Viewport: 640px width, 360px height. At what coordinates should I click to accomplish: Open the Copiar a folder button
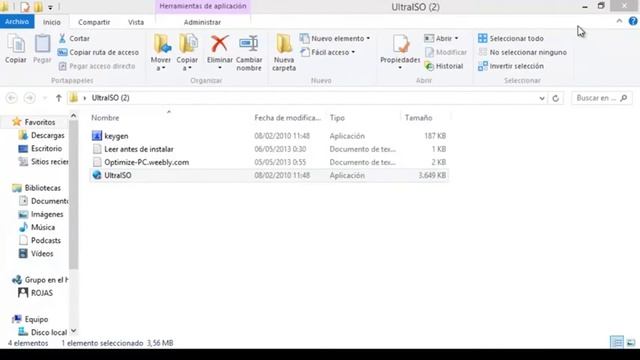(x=187, y=53)
